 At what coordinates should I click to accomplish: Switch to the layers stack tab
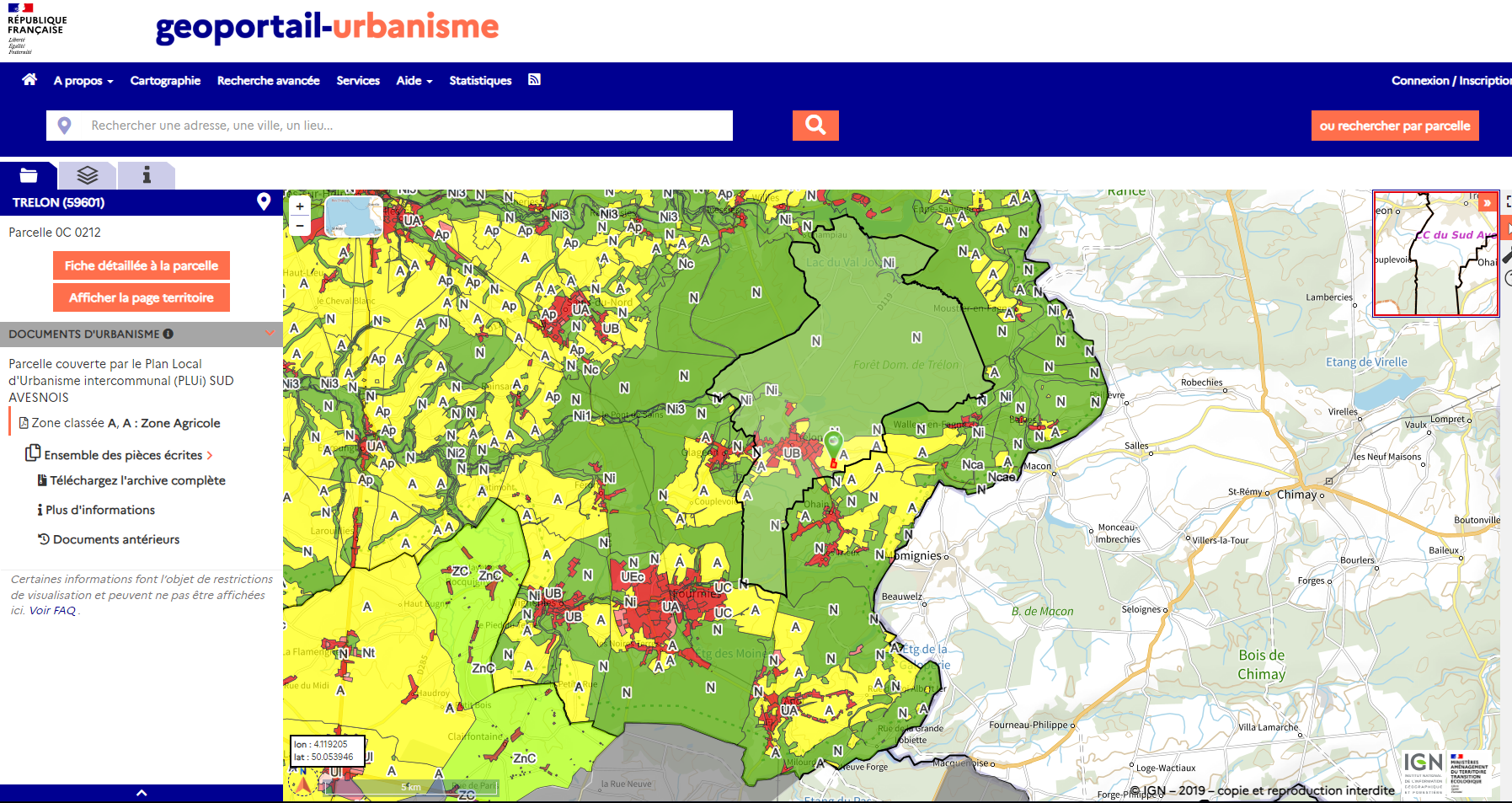88,175
